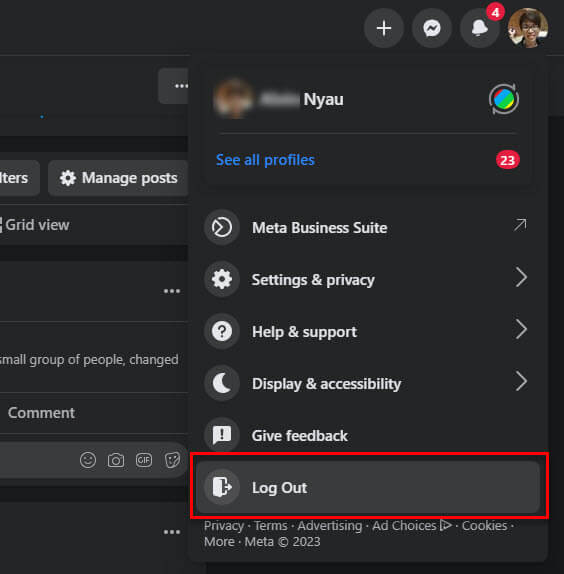Switch to Grid view

tap(35, 225)
